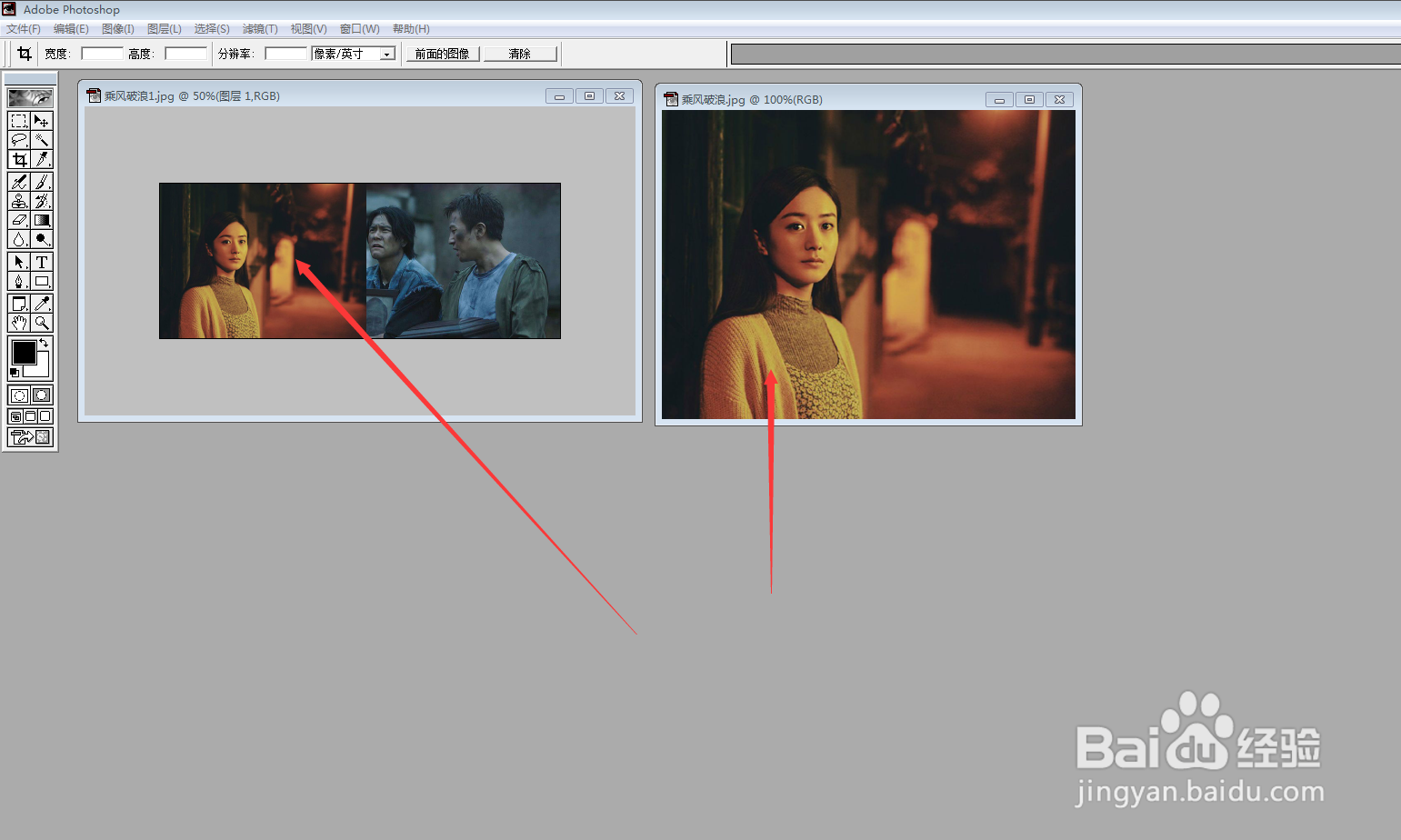Select the Paintbrush tool
This screenshot has width=1401, height=840.
pos(42,182)
